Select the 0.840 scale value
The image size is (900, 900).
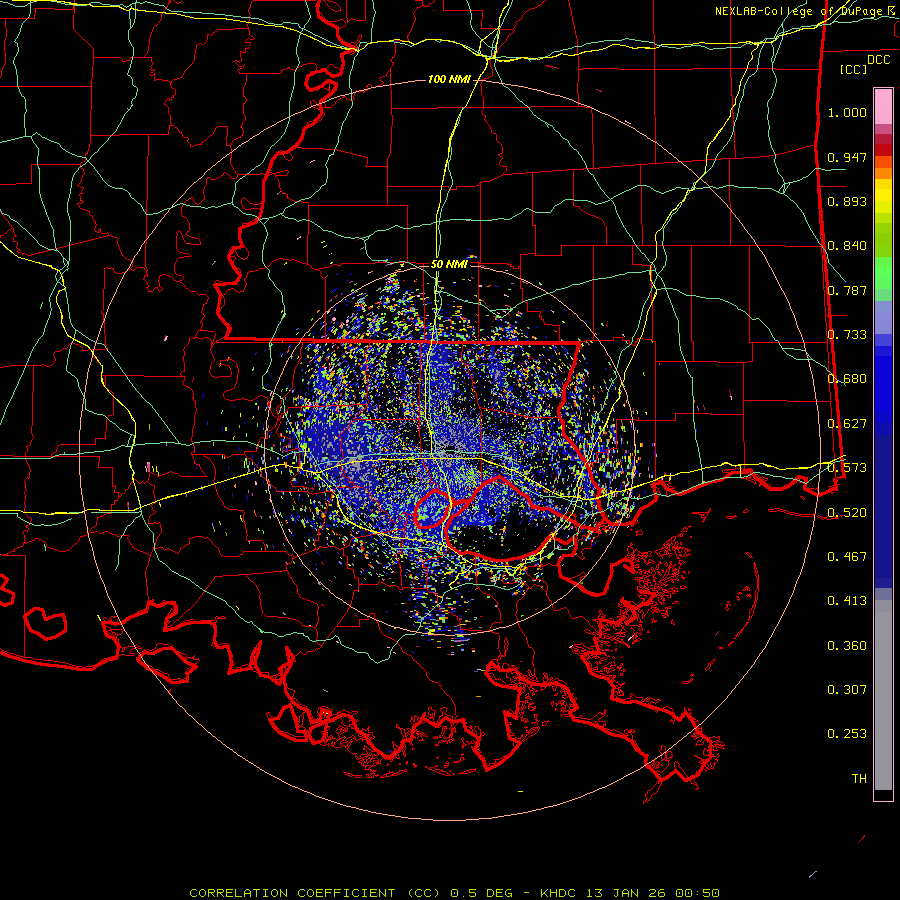point(847,246)
